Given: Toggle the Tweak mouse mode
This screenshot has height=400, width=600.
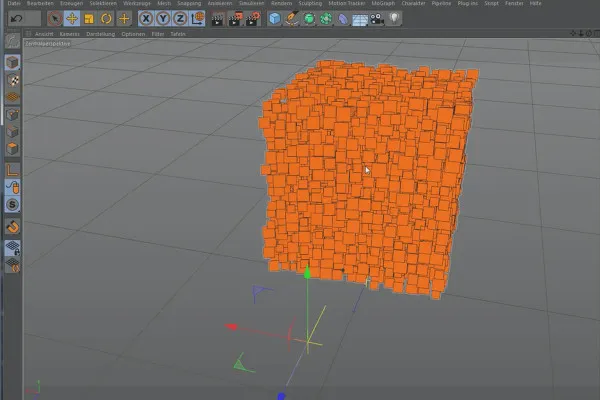Looking at the screenshot, I should click(12, 187).
